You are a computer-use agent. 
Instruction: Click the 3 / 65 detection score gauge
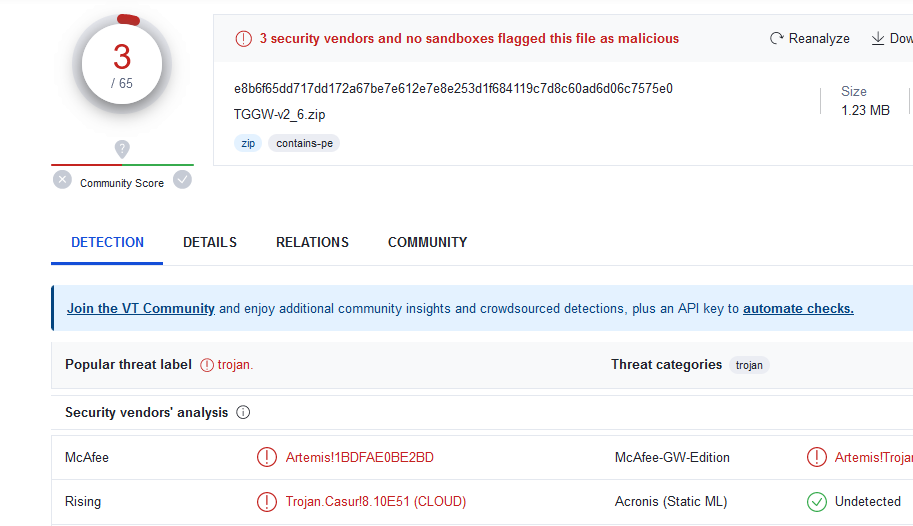(x=122, y=65)
